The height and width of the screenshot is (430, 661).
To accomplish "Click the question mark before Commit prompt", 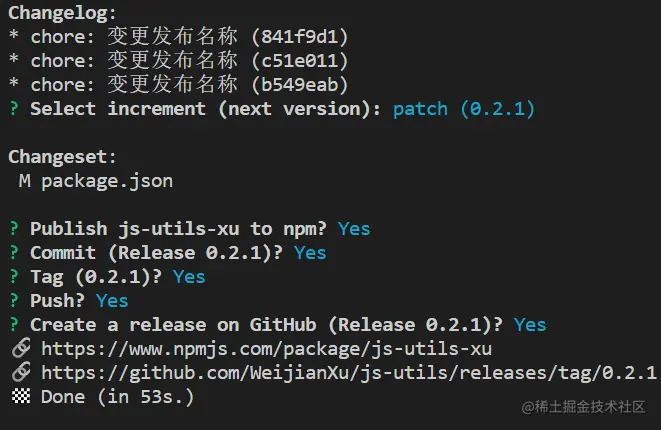I will [14, 253].
